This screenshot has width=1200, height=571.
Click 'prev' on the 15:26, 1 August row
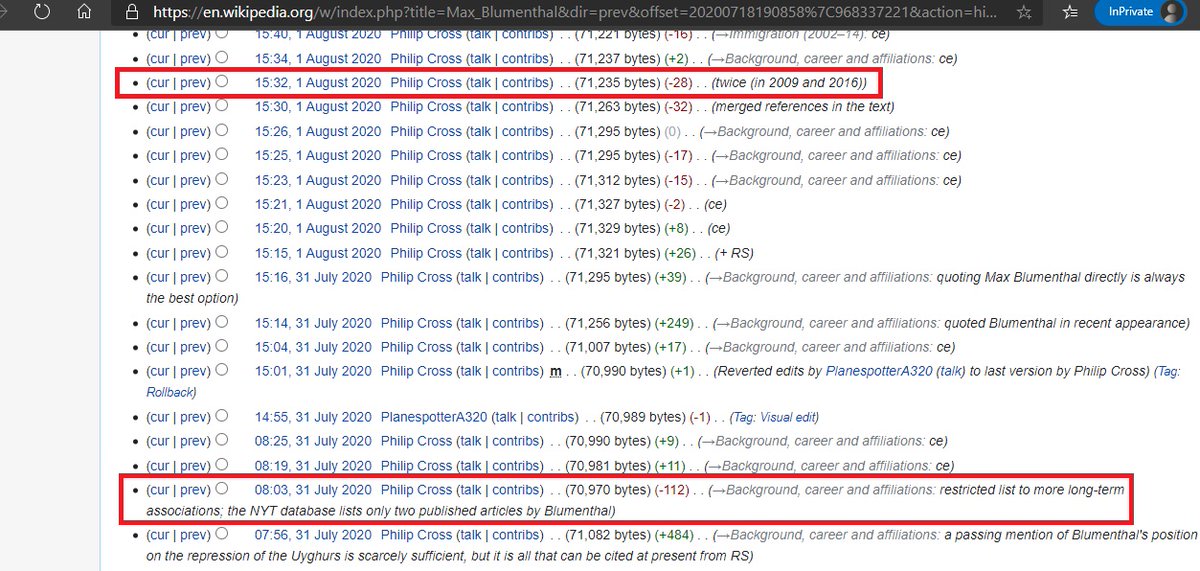(195, 131)
